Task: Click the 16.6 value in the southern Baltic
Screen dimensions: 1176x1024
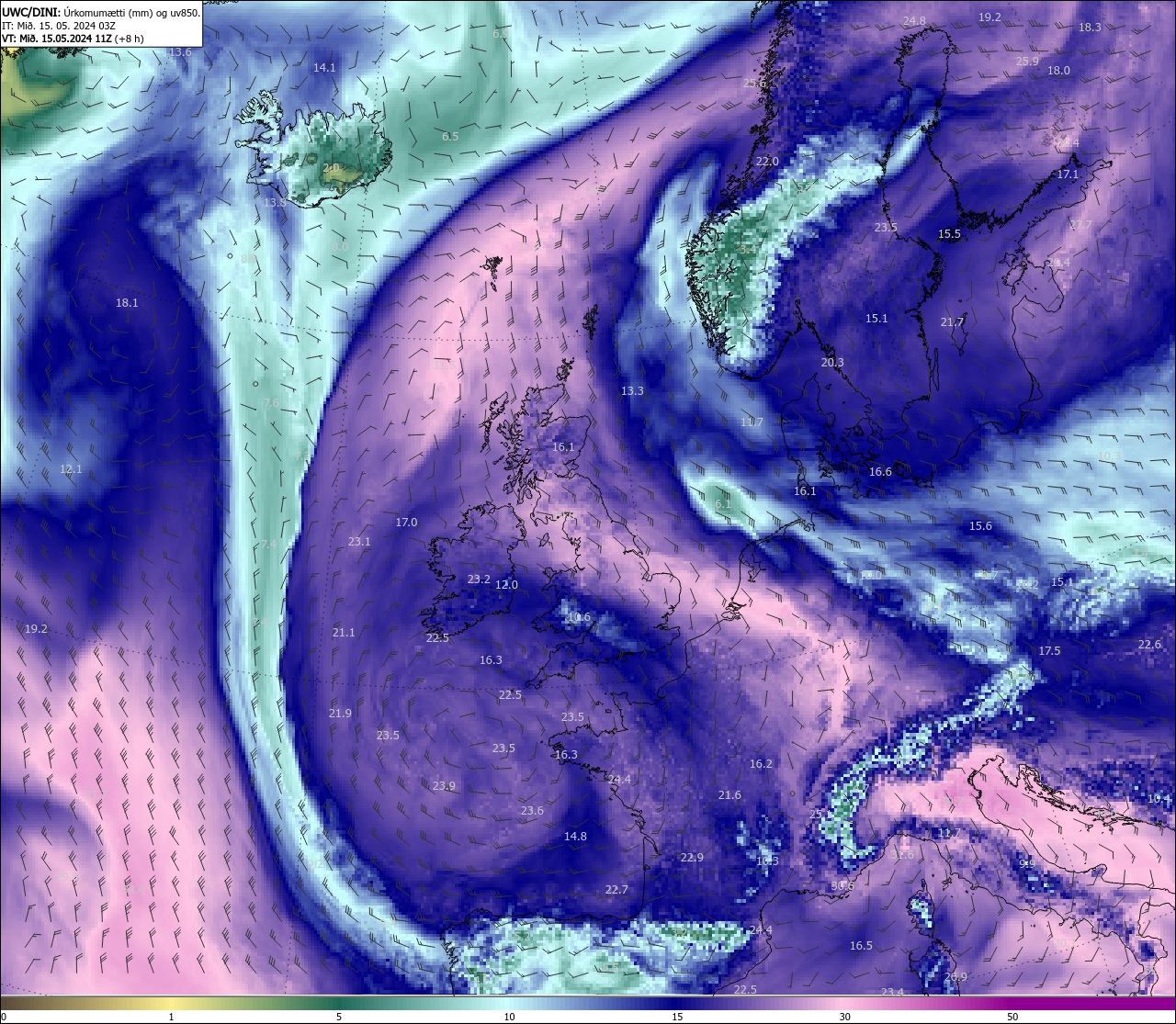Action: point(880,472)
